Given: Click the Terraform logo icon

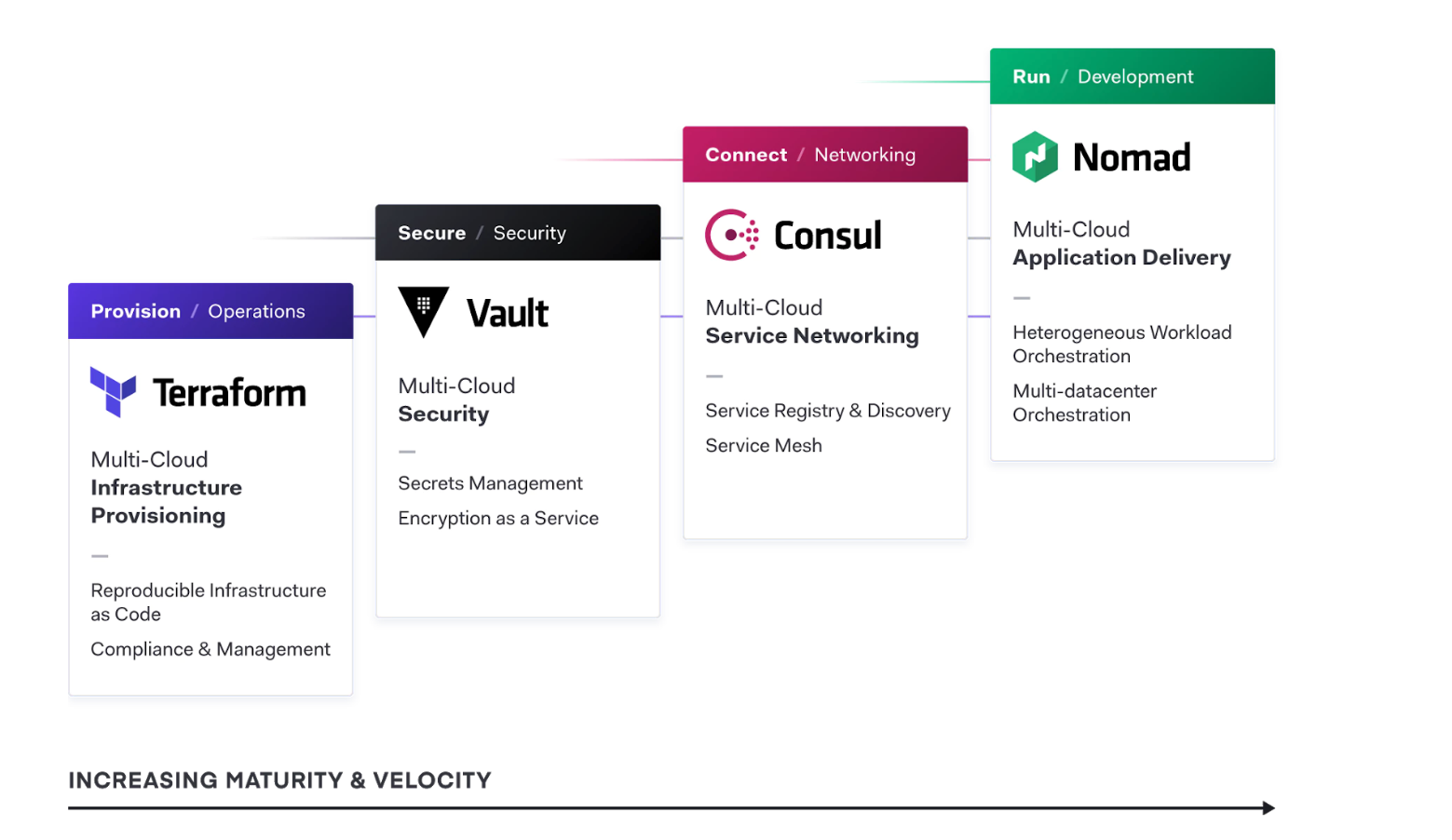Looking at the screenshot, I should (x=113, y=392).
